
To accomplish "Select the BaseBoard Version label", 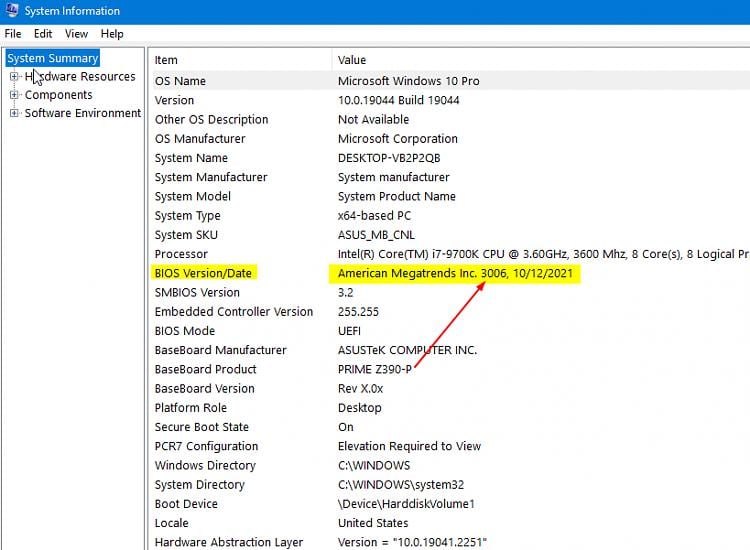I will pos(204,388).
